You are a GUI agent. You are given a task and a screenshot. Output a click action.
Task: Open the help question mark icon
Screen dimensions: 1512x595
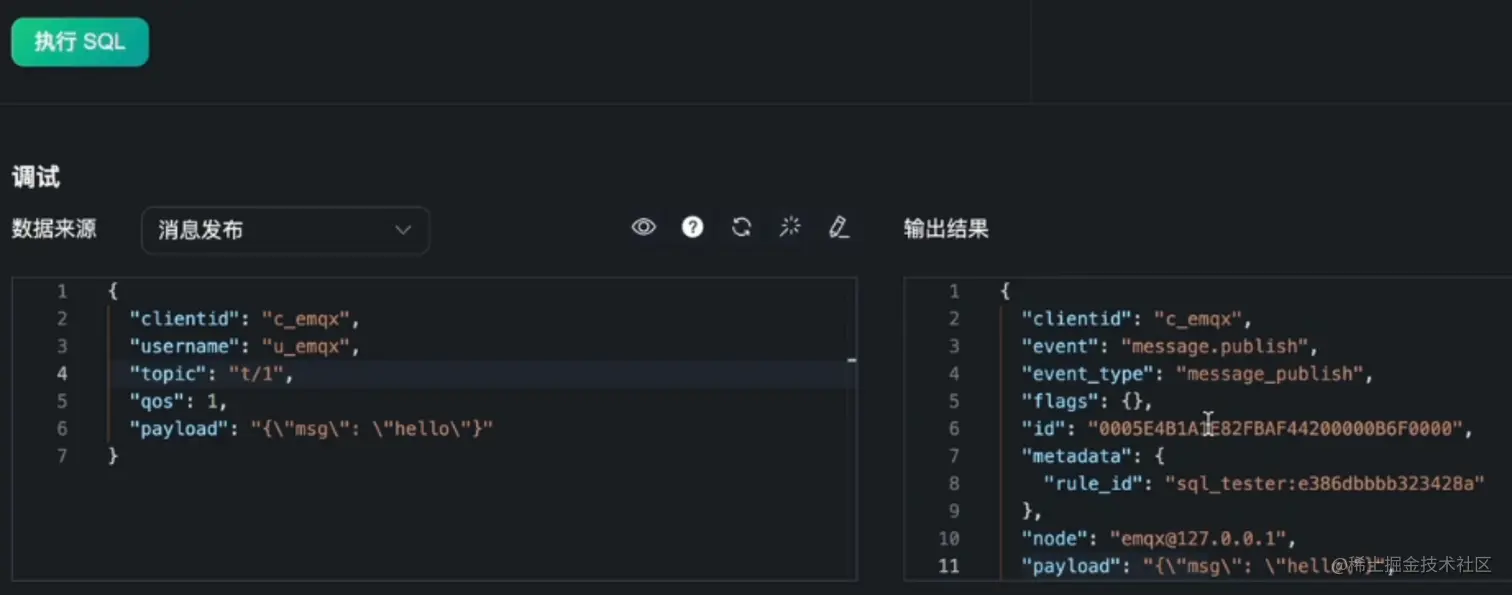tap(692, 227)
